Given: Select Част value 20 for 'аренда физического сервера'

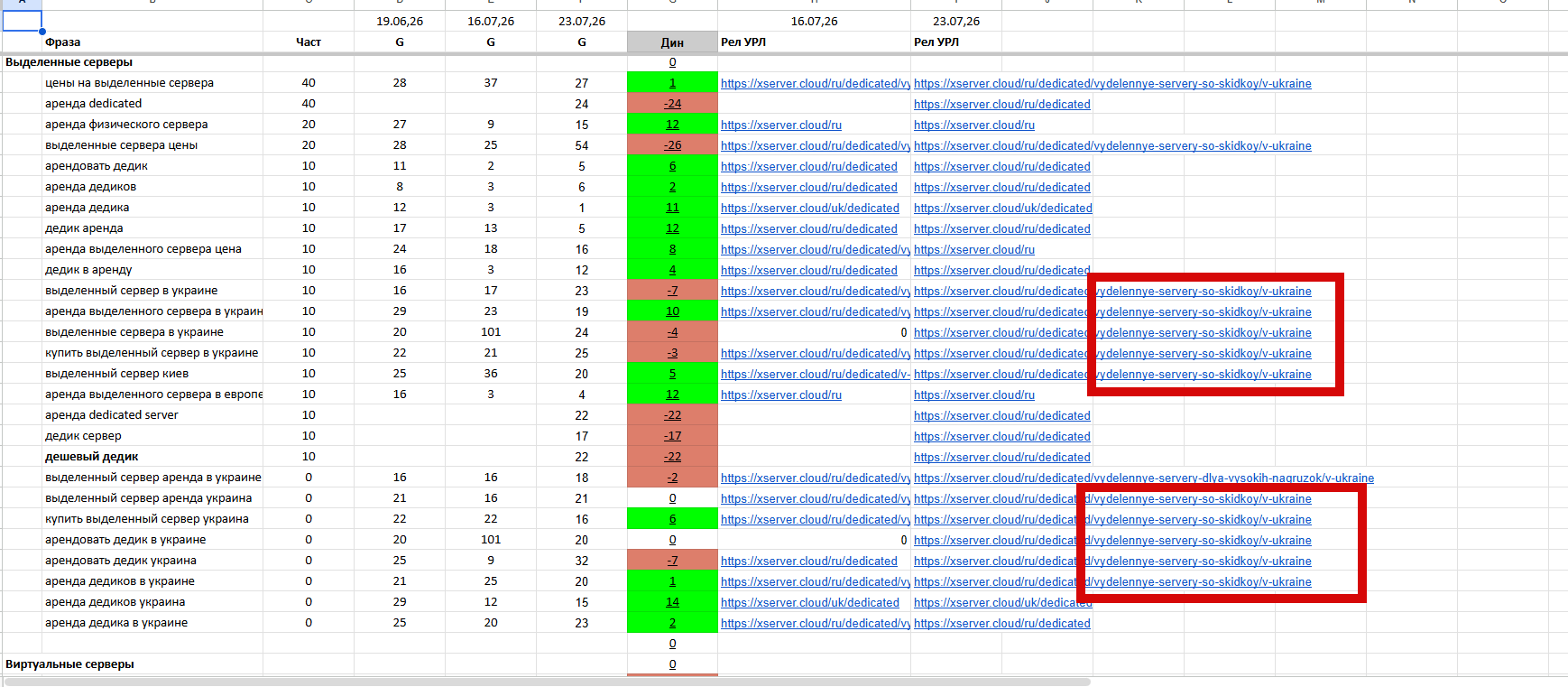Looking at the screenshot, I should (309, 125).
